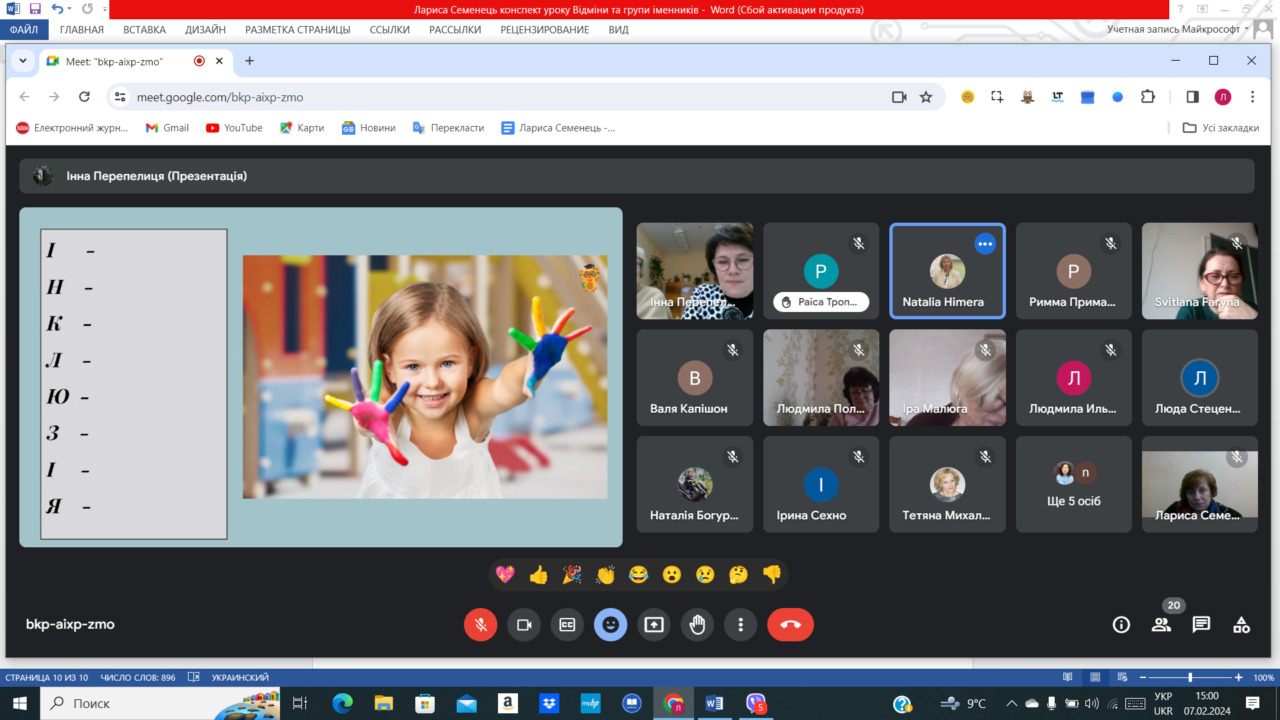Send sparkling heart reaction
This screenshot has height=720, width=1280.
(505, 574)
